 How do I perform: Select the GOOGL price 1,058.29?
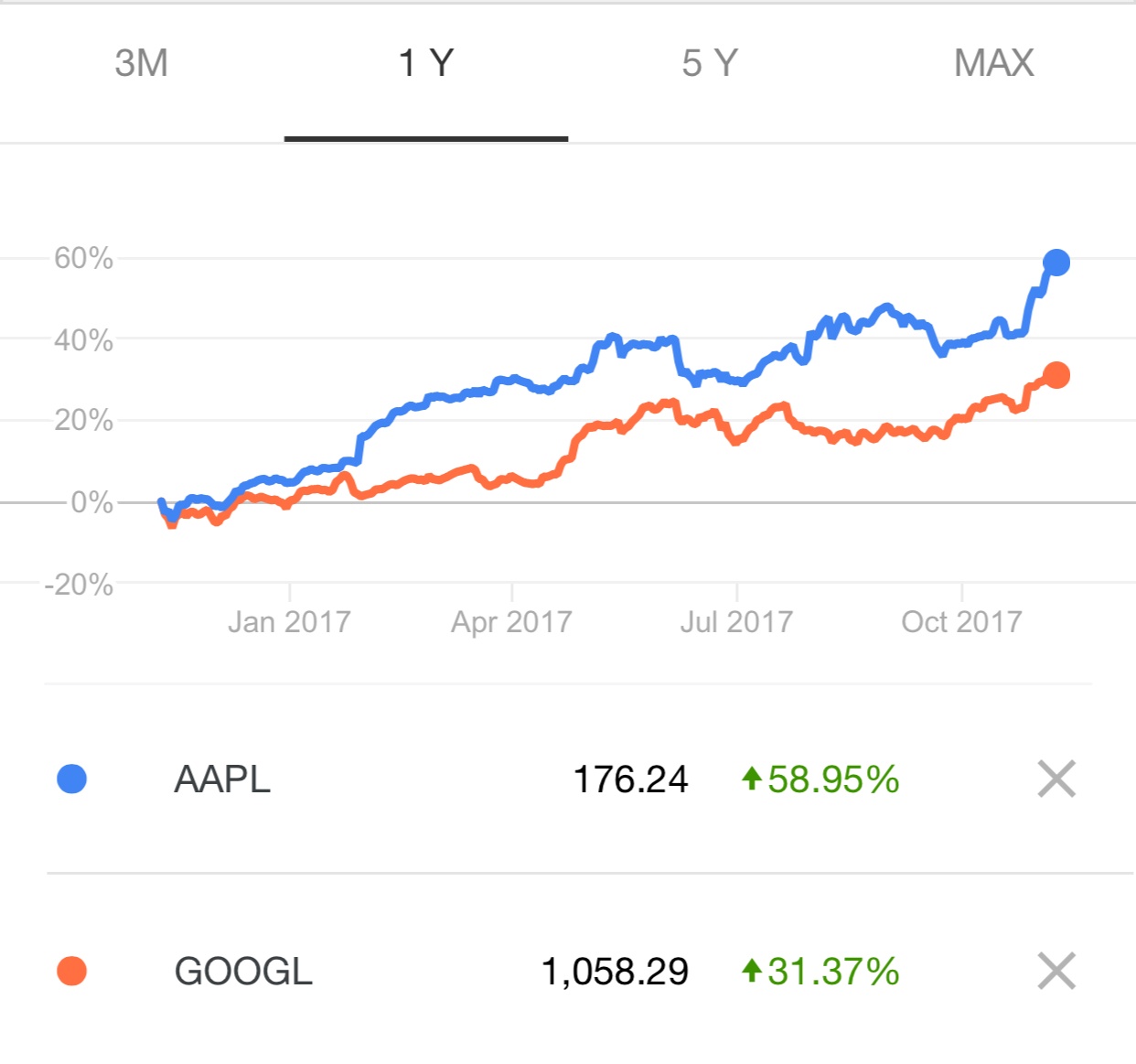[616, 970]
